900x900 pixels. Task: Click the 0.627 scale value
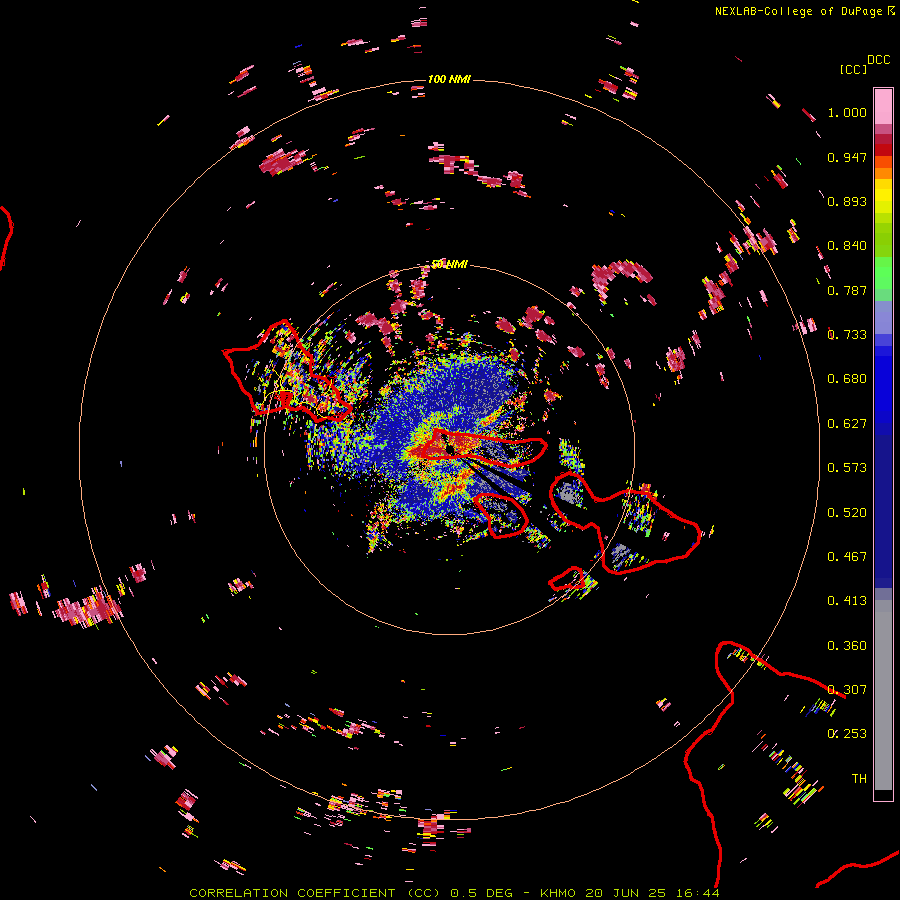click(x=847, y=424)
